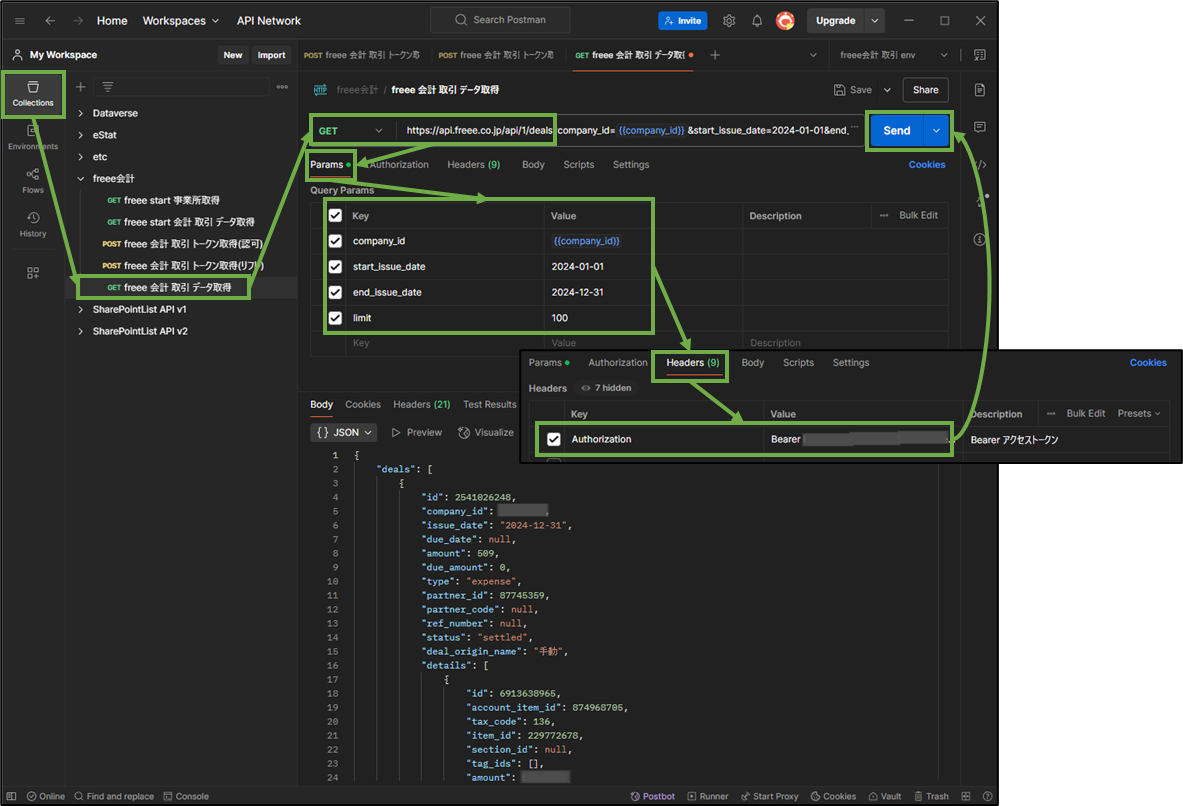Open the documentation icon in right sidebar
The height and width of the screenshot is (806, 1183).
[x=979, y=90]
